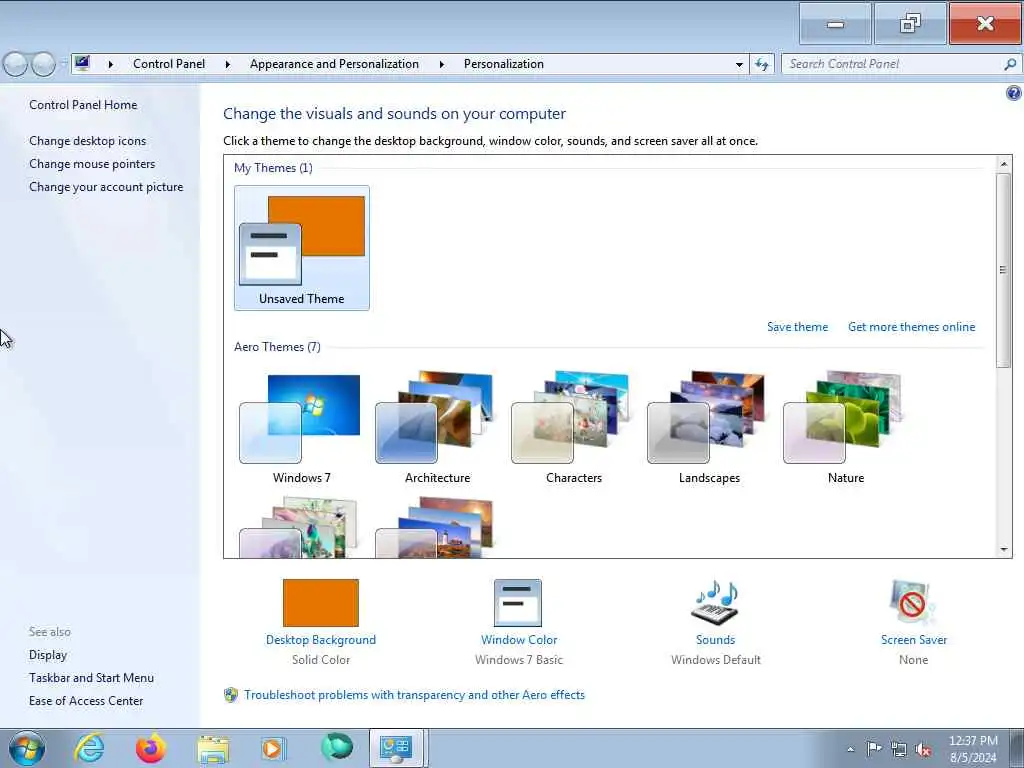Click the help question mark icon
This screenshot has width=1024, height=768.
(x=1014, y=93)
